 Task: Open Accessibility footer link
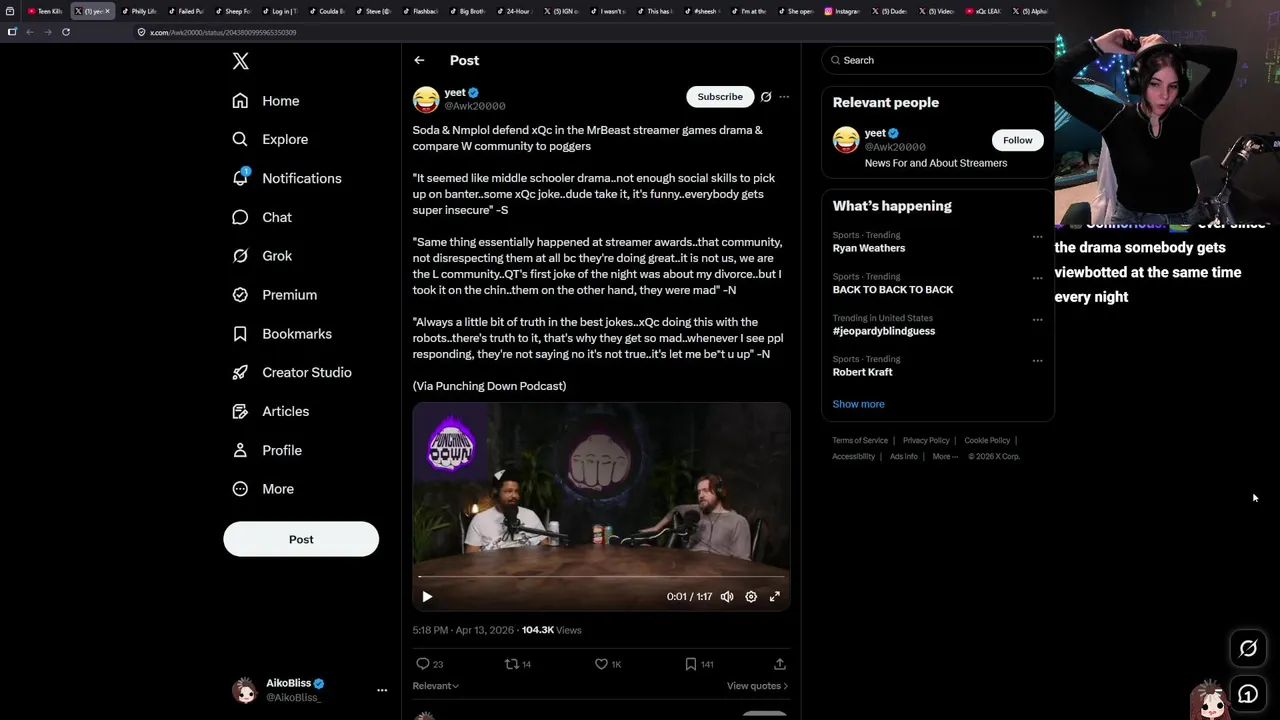coord(853,456)
